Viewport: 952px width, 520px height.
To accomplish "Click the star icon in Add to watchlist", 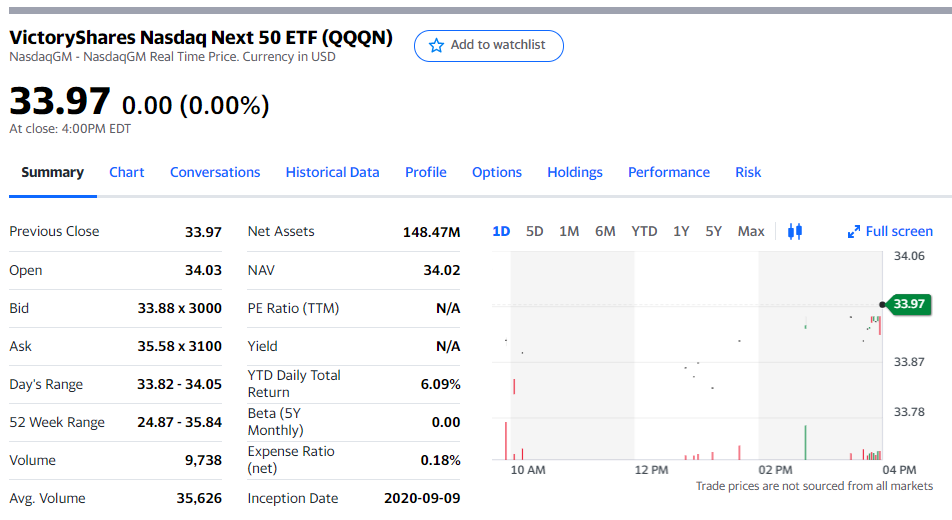I will 436,46.
